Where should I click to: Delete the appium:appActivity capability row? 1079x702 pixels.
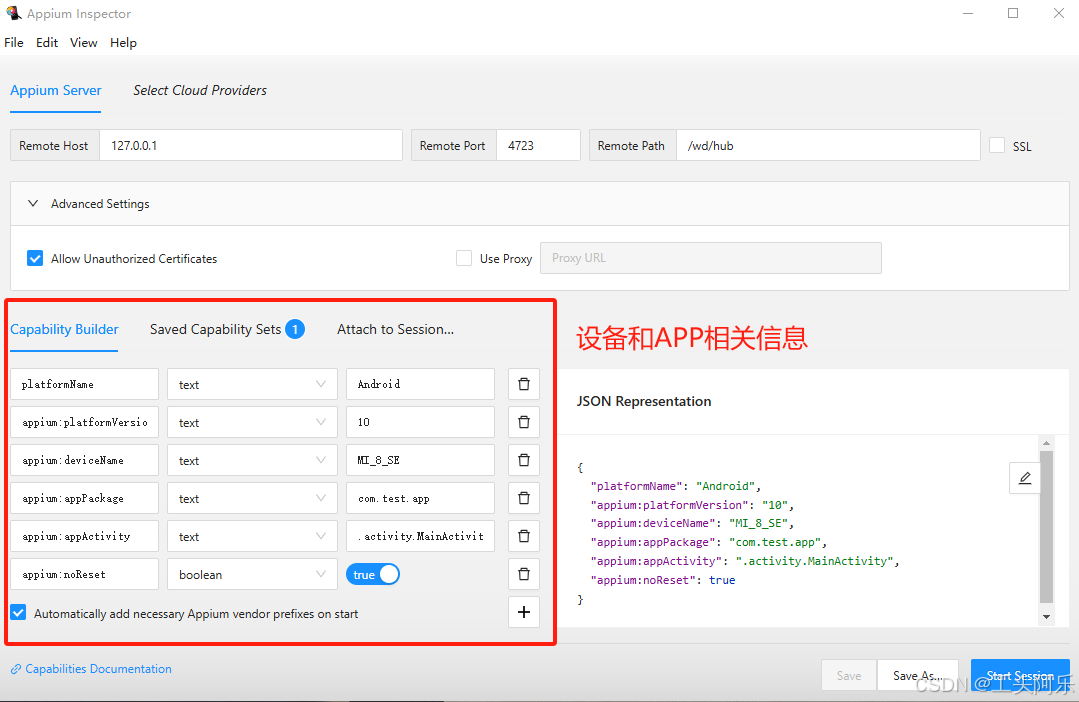tap(524, 535)
